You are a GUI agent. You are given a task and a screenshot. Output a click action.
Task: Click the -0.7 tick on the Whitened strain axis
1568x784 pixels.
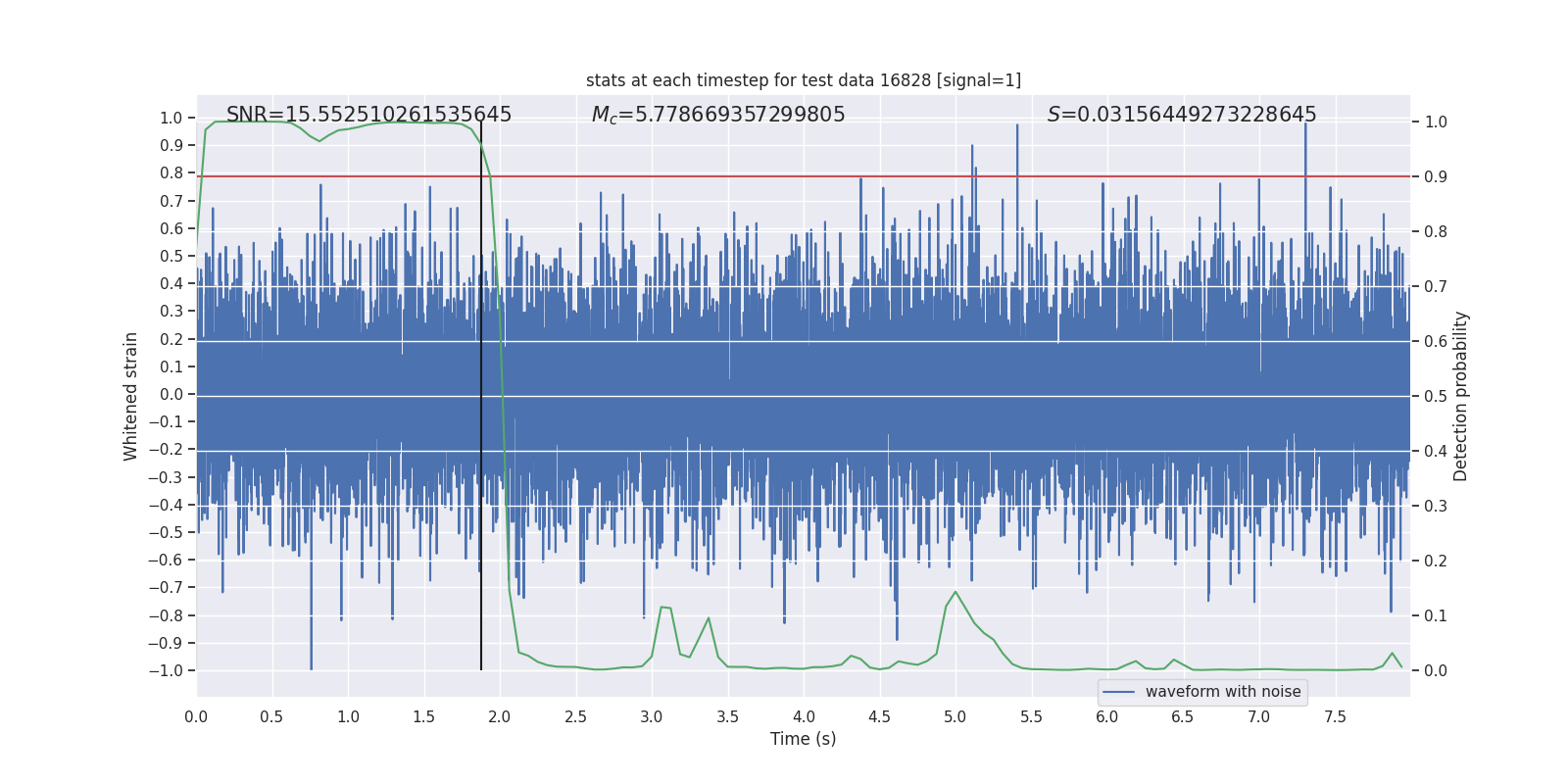tap(166, 587)
